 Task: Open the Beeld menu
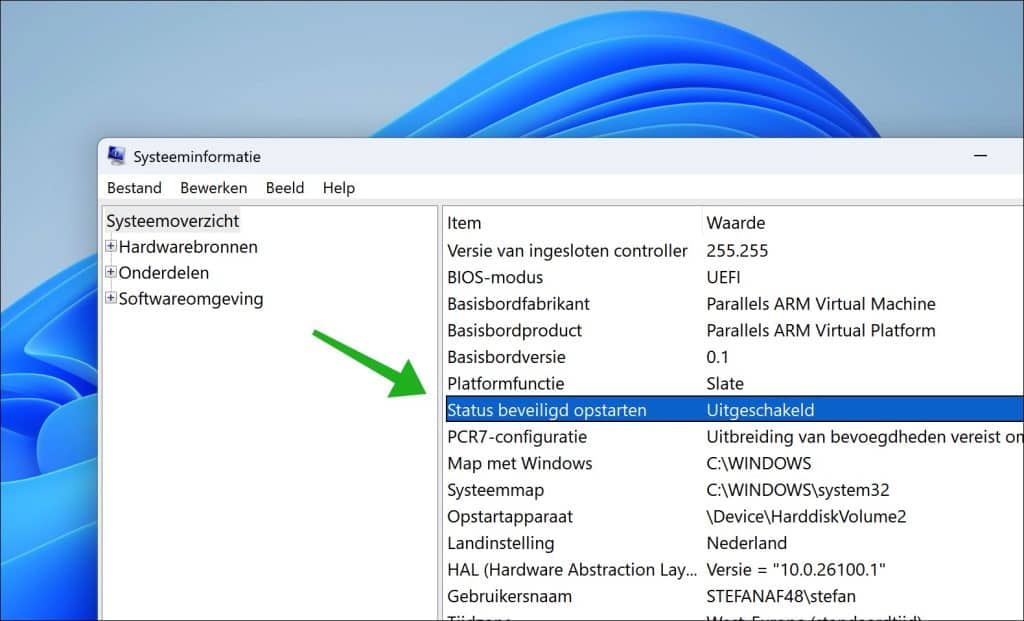(285, 188)
